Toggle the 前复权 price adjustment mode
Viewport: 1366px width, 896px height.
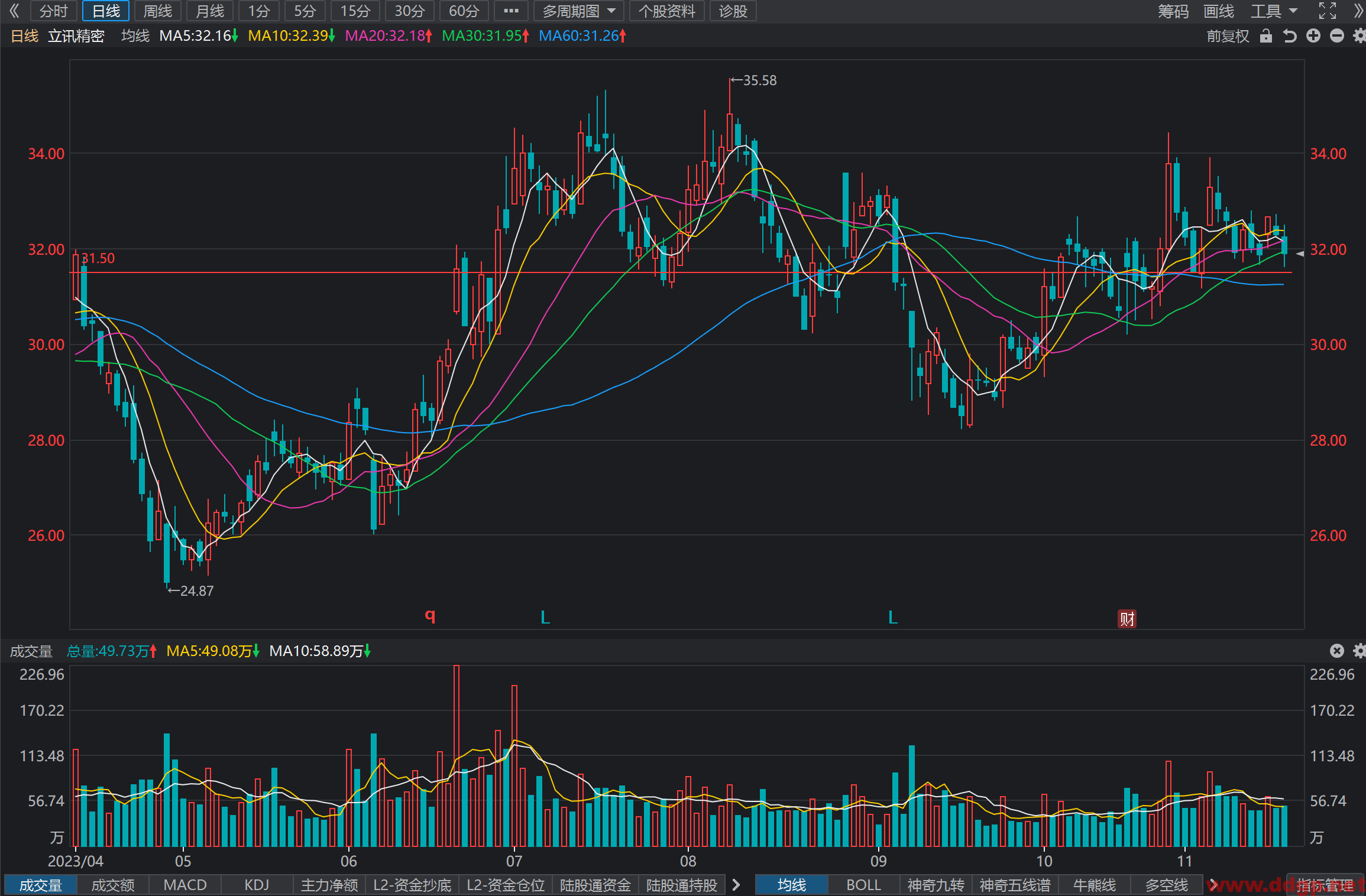(1228, 36)
